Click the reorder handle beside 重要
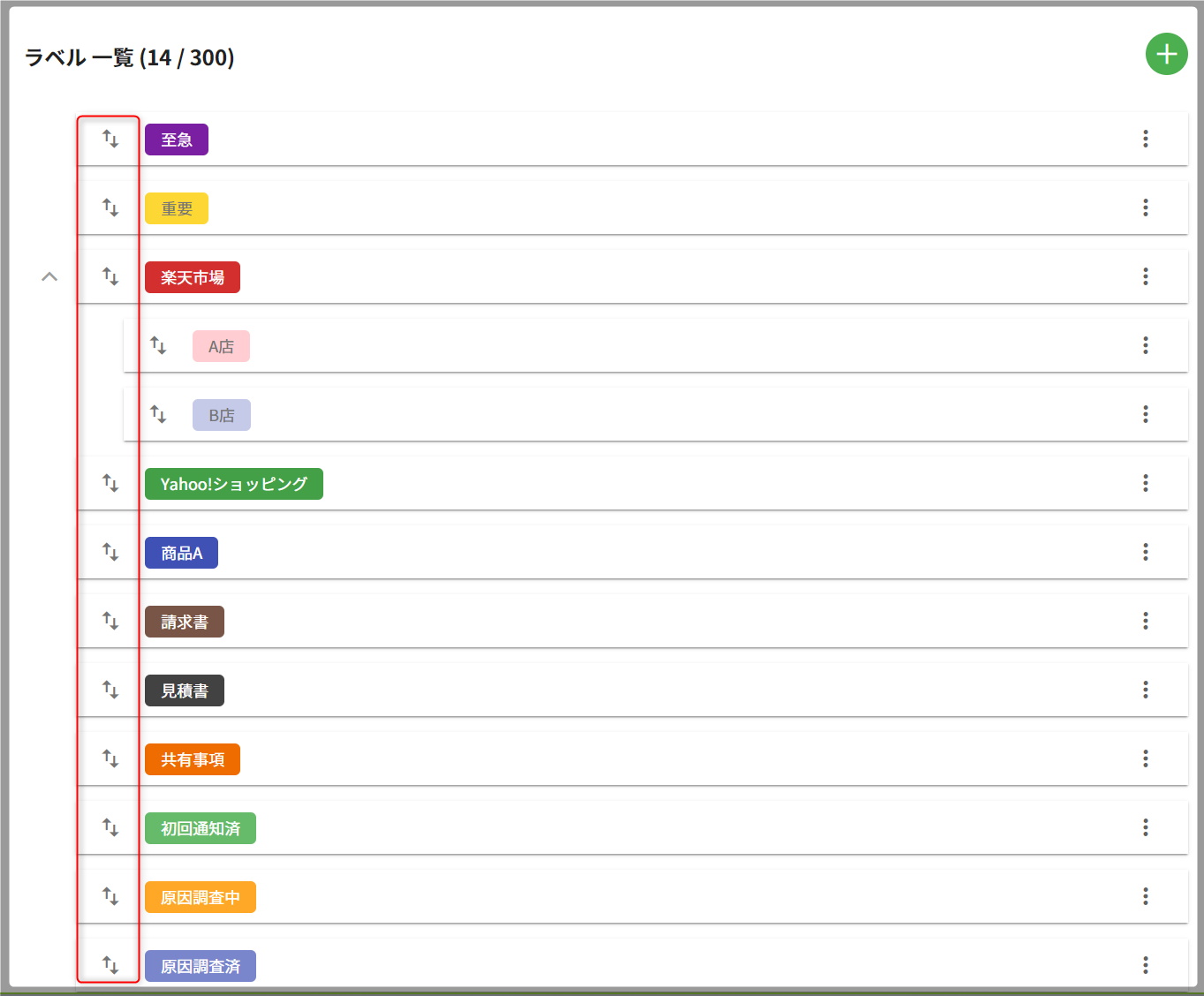Image resolution: width=1204 pixels, height=996 pixels. tap(110, 207)
